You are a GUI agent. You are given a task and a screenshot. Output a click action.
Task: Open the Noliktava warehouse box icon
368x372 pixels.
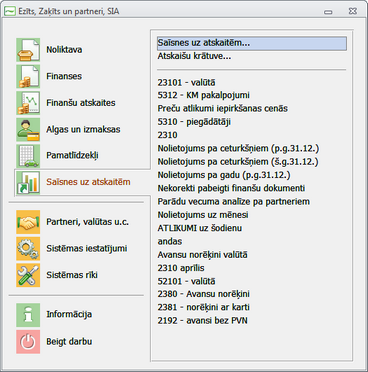point(28,50)
